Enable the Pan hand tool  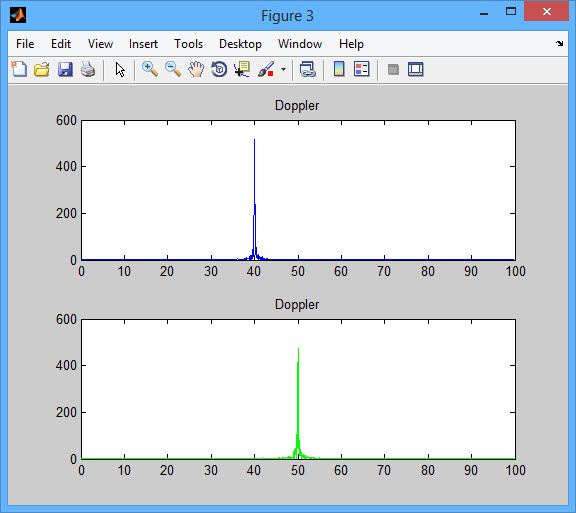click(x=196, y=69)
